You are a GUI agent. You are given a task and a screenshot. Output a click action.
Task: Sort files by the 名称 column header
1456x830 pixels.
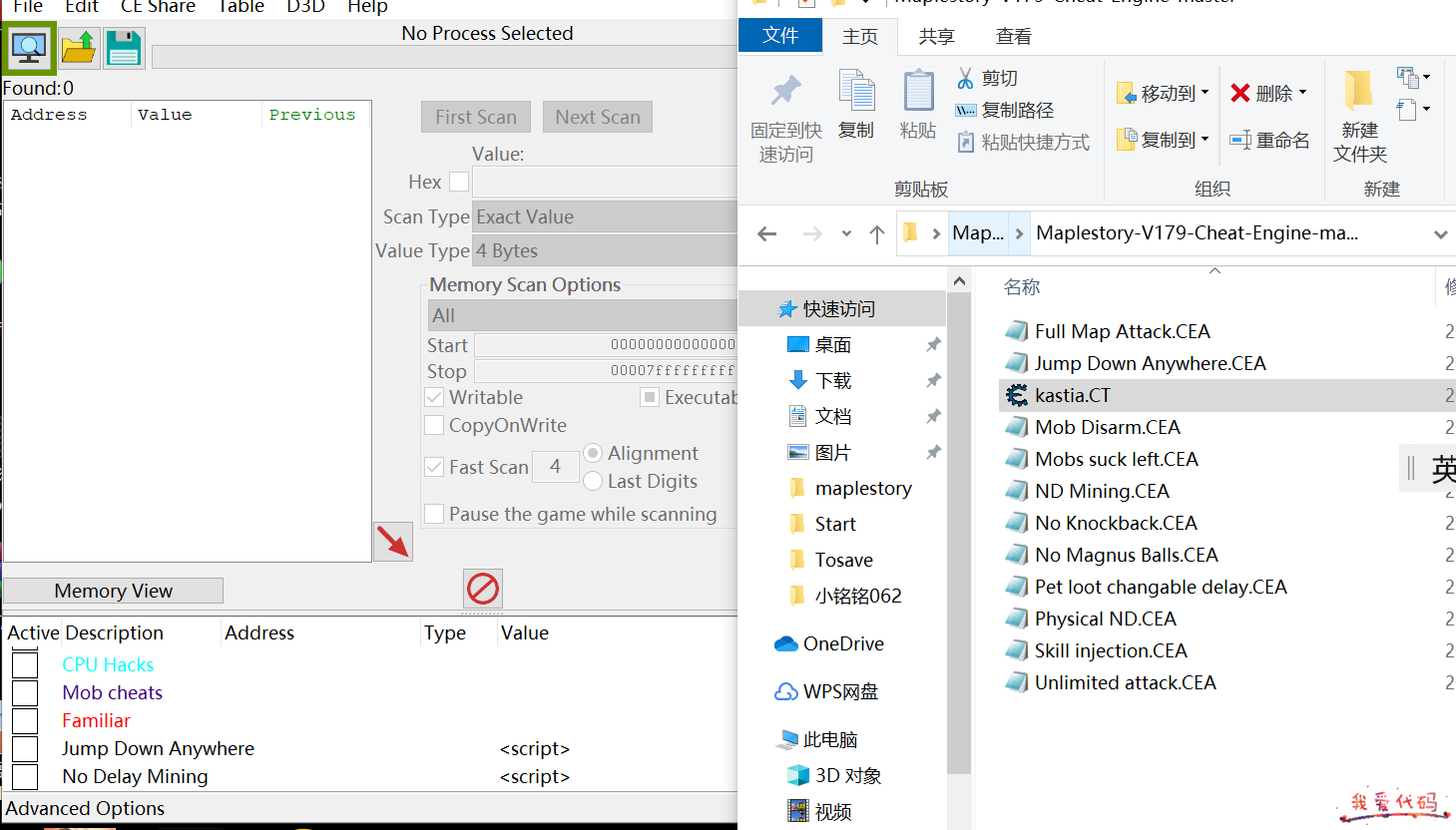pos(1022,287)
